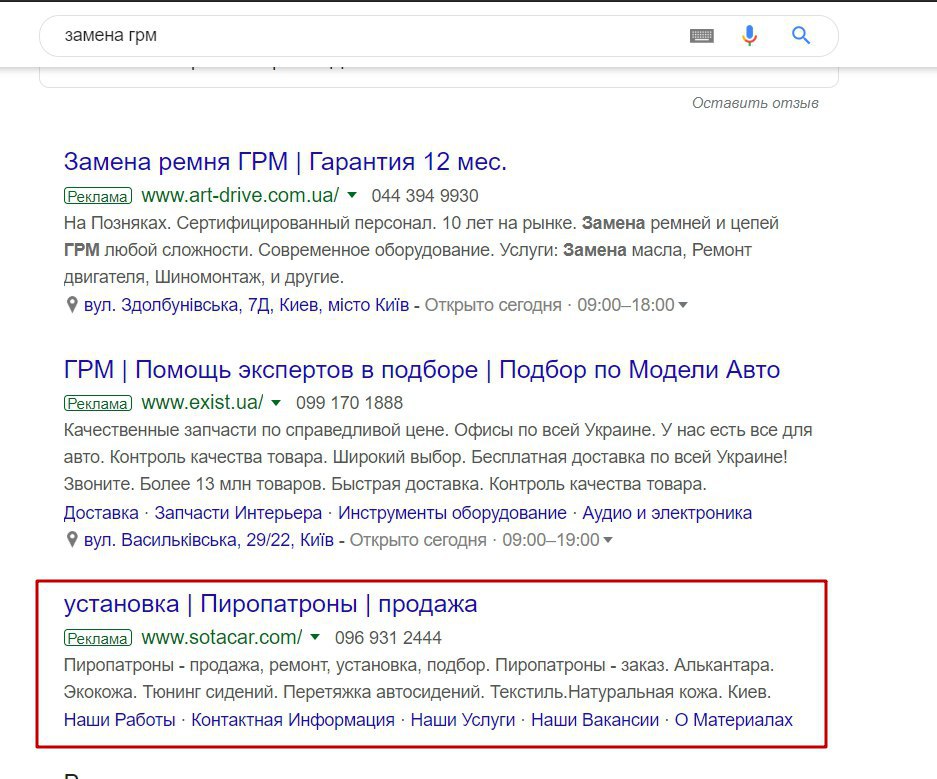Open the 'Наши Вакансии' sitelink

pos(595,720)
